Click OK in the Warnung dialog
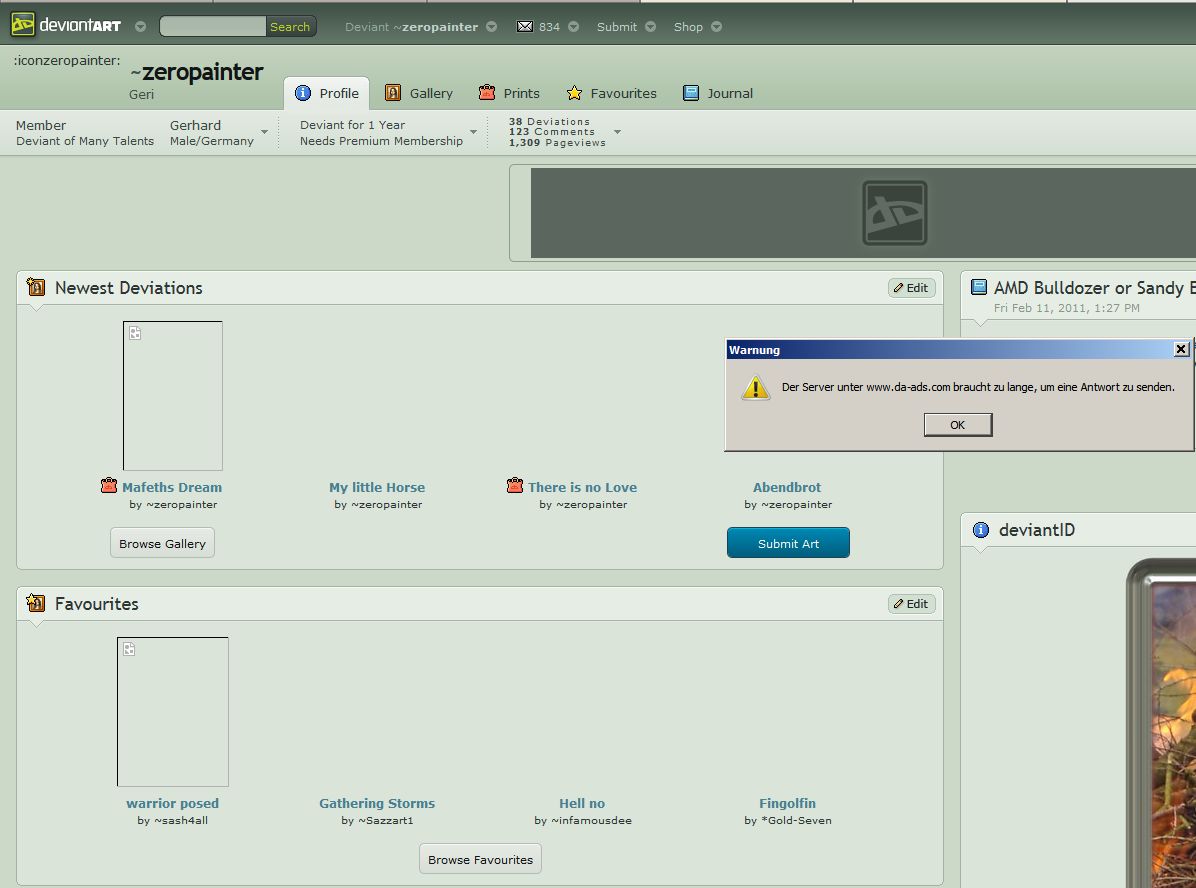 pos(958,425)
